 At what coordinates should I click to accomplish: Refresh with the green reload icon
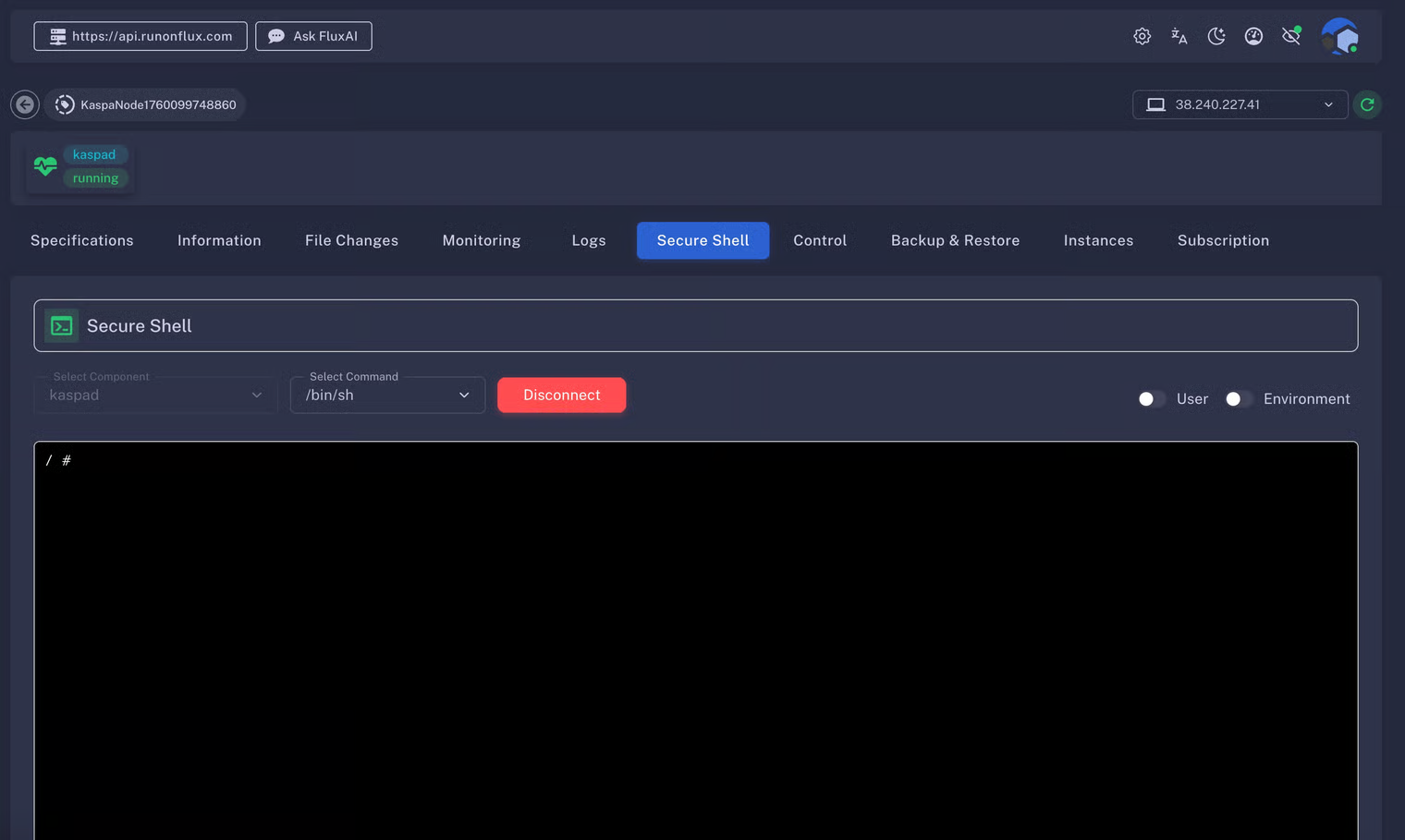coord(1367,104)
